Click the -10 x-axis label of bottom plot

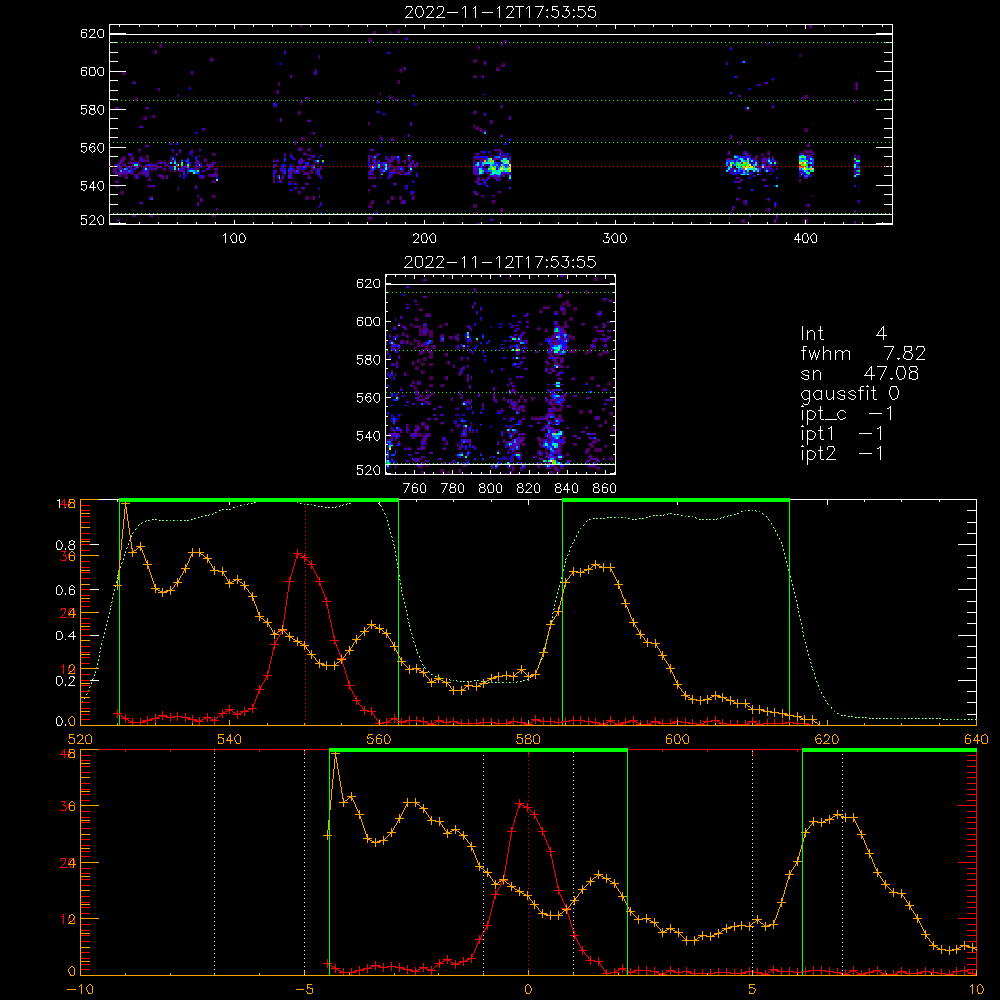pos(80,990)
